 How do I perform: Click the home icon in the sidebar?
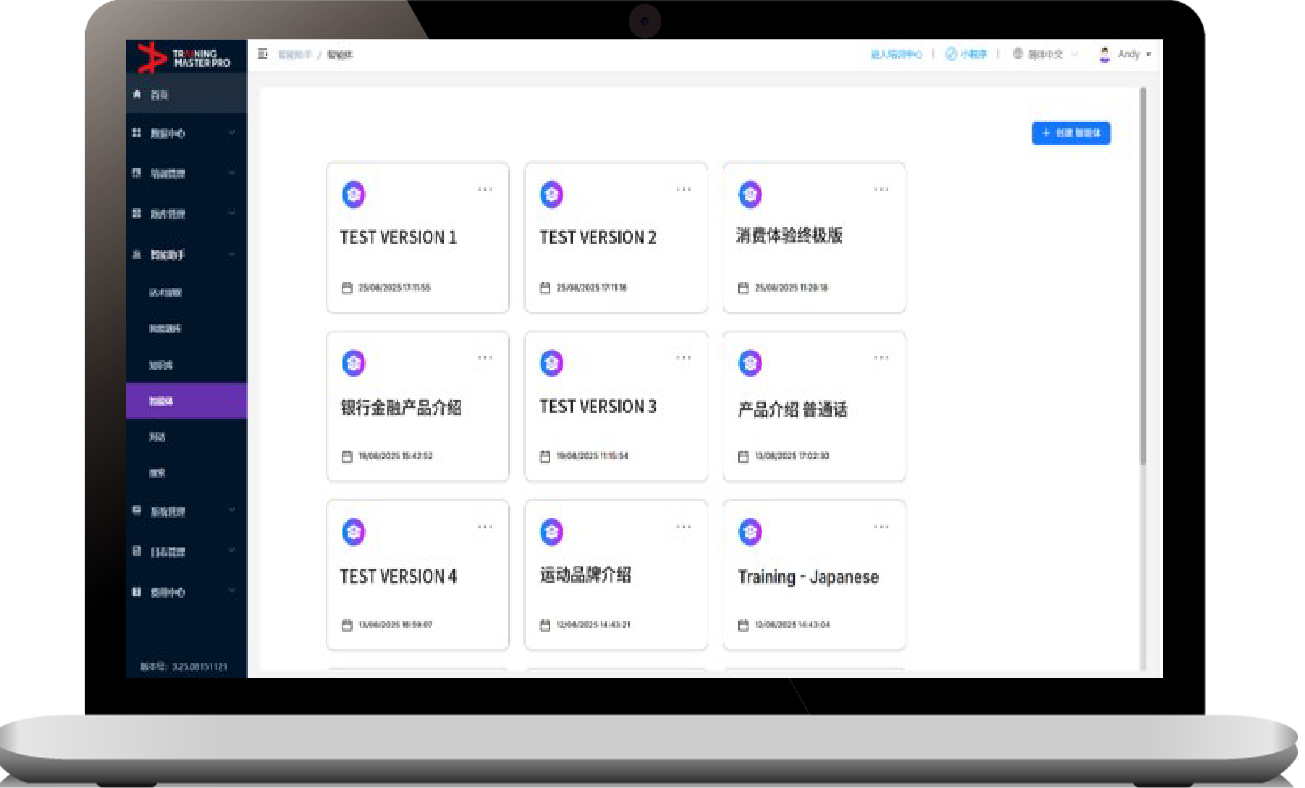pos(137,95)
